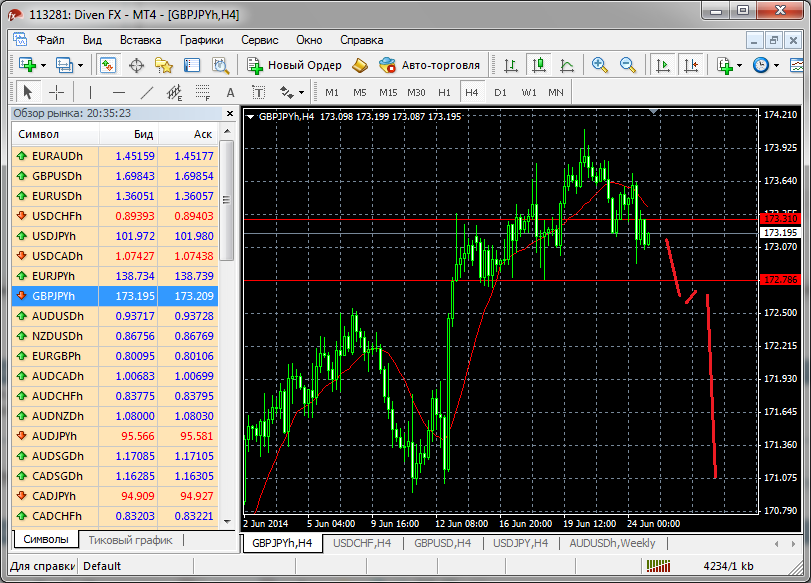The height and width of the screenshot is (583, 811).
Task: Open the Strategy Tester magnifier icon
Action: (220, 66)
